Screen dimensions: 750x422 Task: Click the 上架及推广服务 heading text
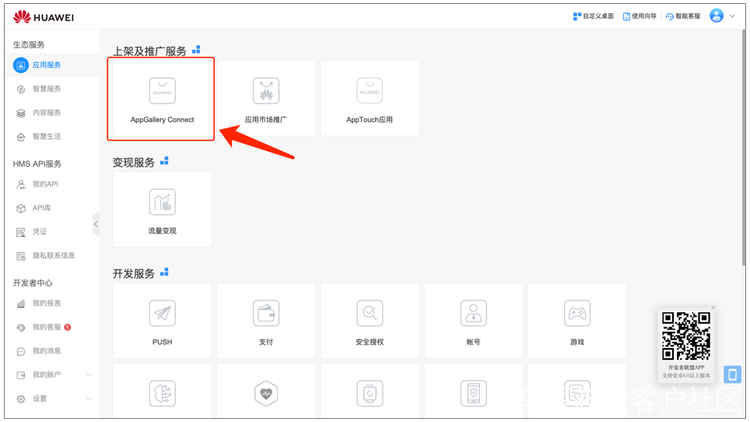150,51
